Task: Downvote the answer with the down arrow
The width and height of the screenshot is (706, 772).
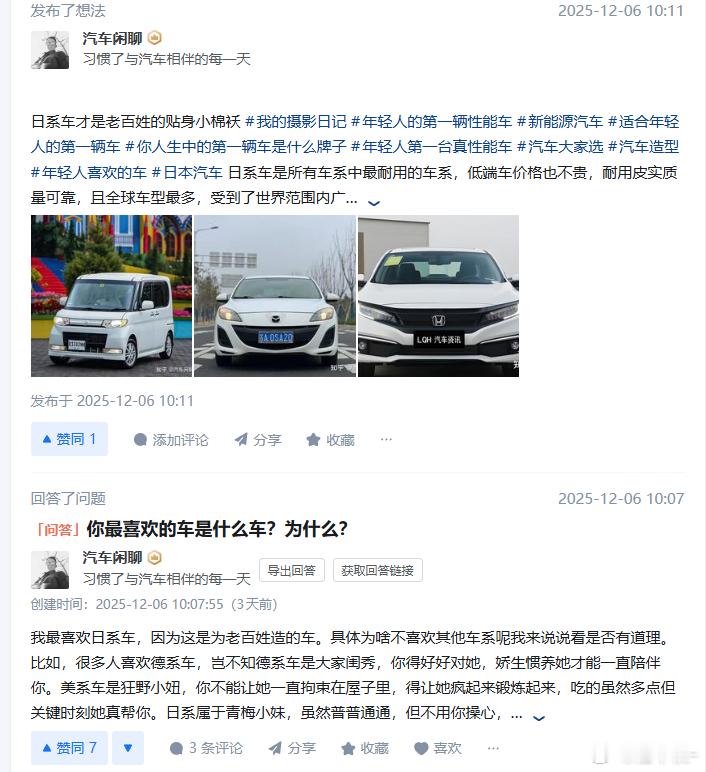Action: (x=128, y=748)
